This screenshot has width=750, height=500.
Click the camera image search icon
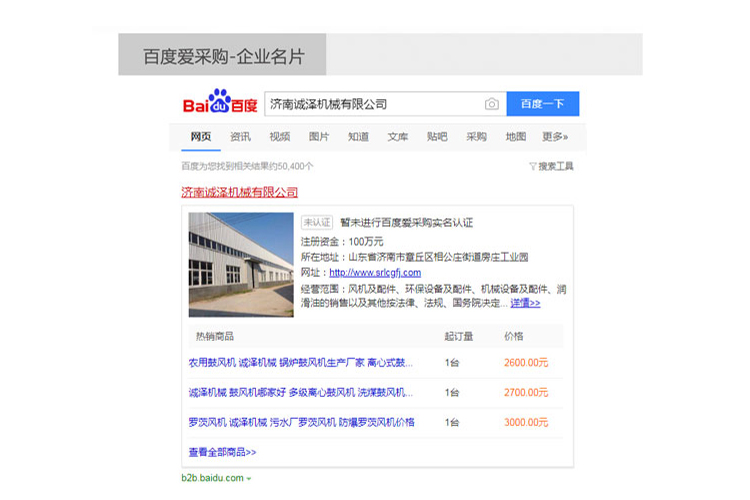pos(491,104)
